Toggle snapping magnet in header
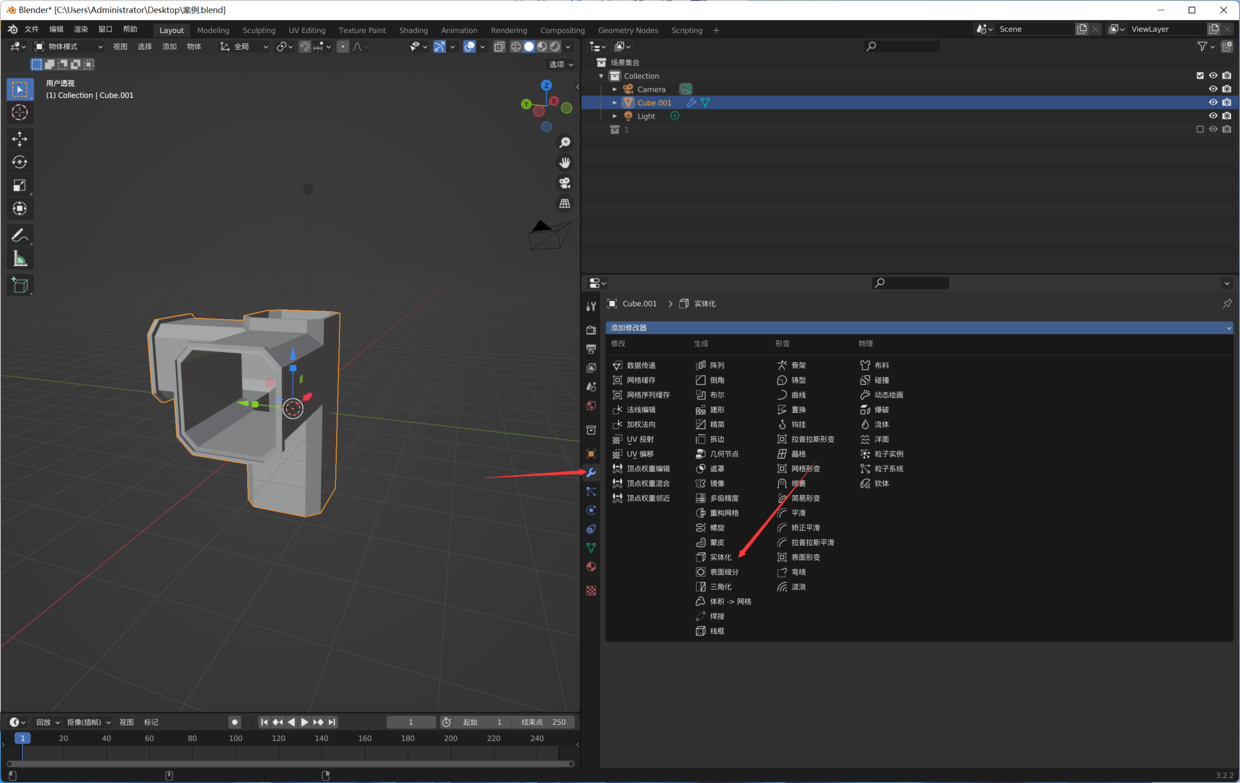This screenshot has height=783, width=1240. (x=305, y=46)
